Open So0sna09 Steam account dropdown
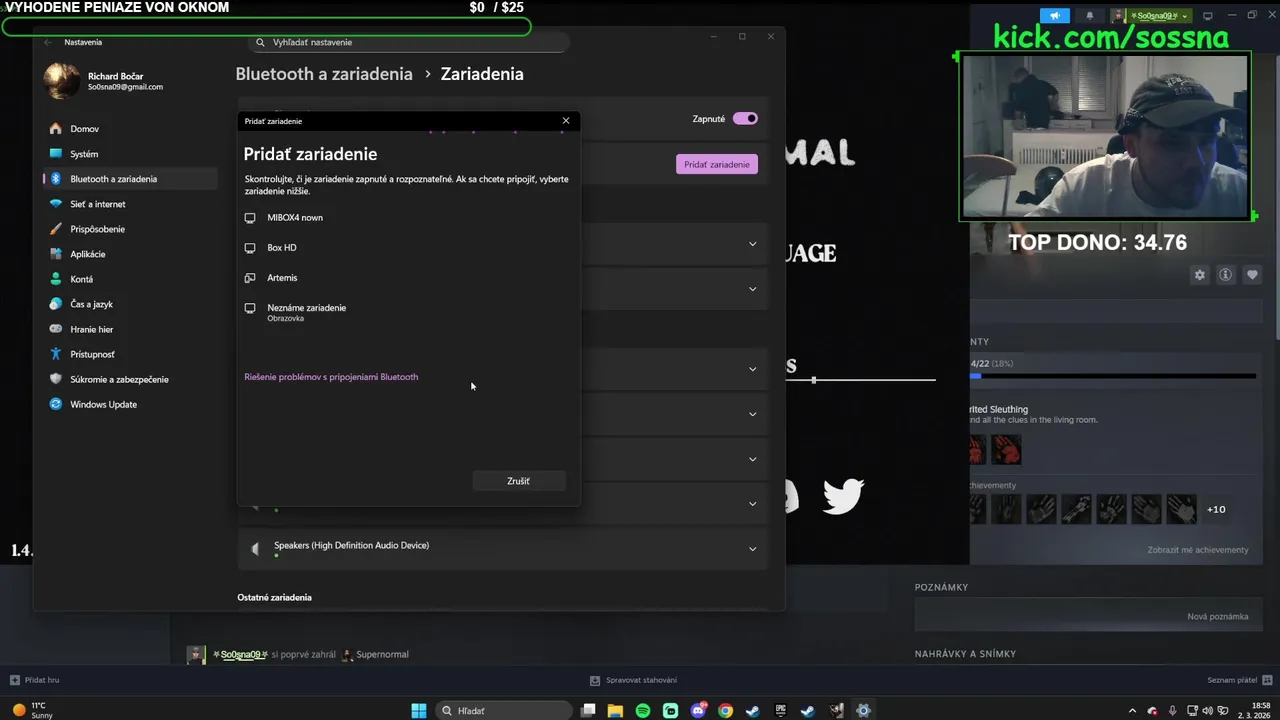The height and width of the screenshot is (720, 1280). [1151, 16]
